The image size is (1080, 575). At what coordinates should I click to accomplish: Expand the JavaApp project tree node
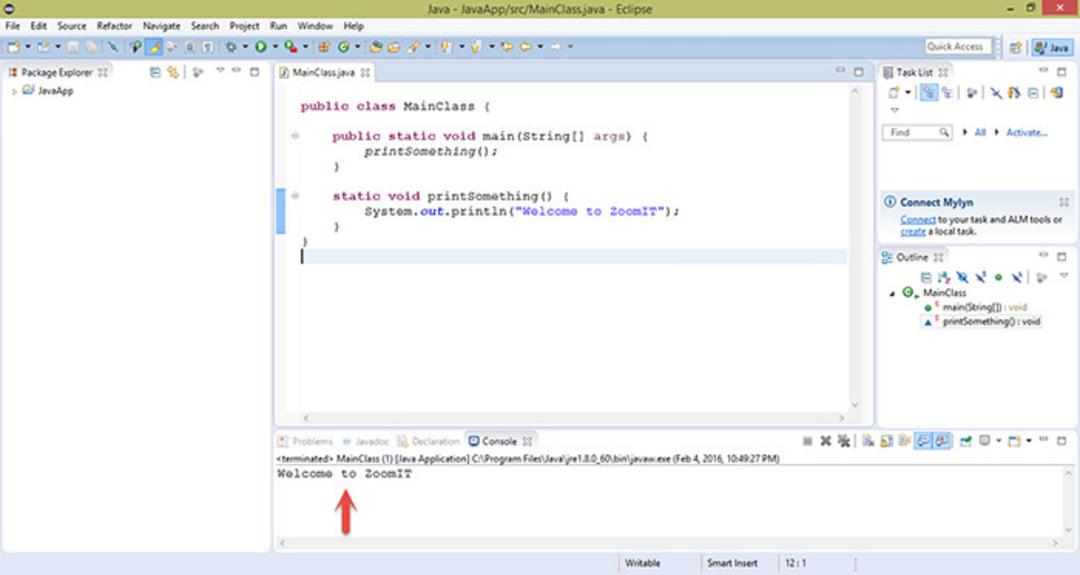click(14, 91)
